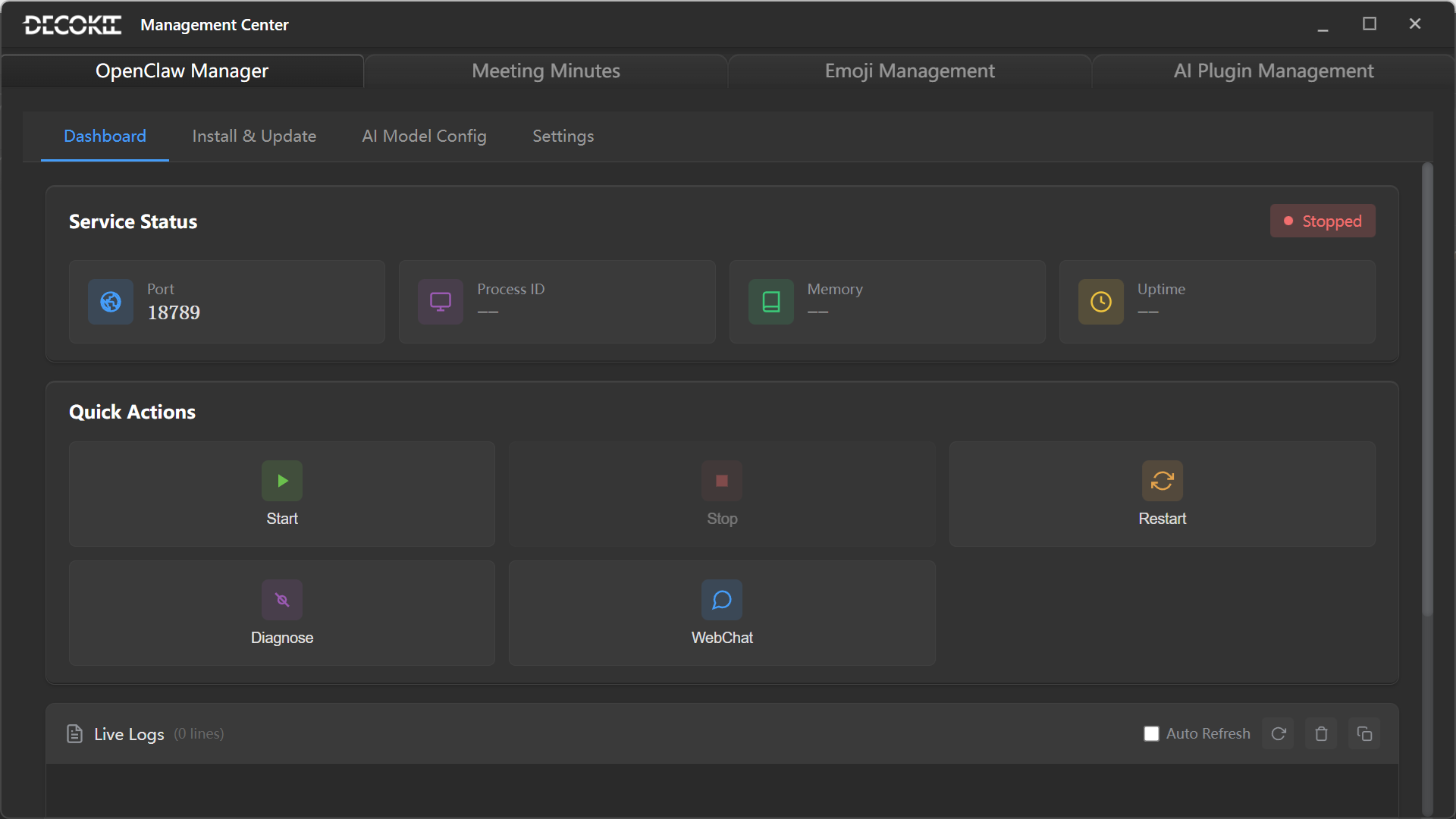
Task: Click the vertical scrollbar on the right
Action: point(1427,389)
